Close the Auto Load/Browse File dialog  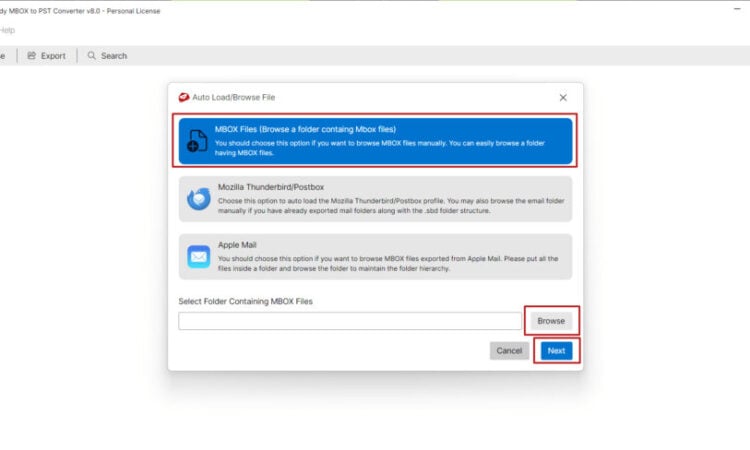563,97
